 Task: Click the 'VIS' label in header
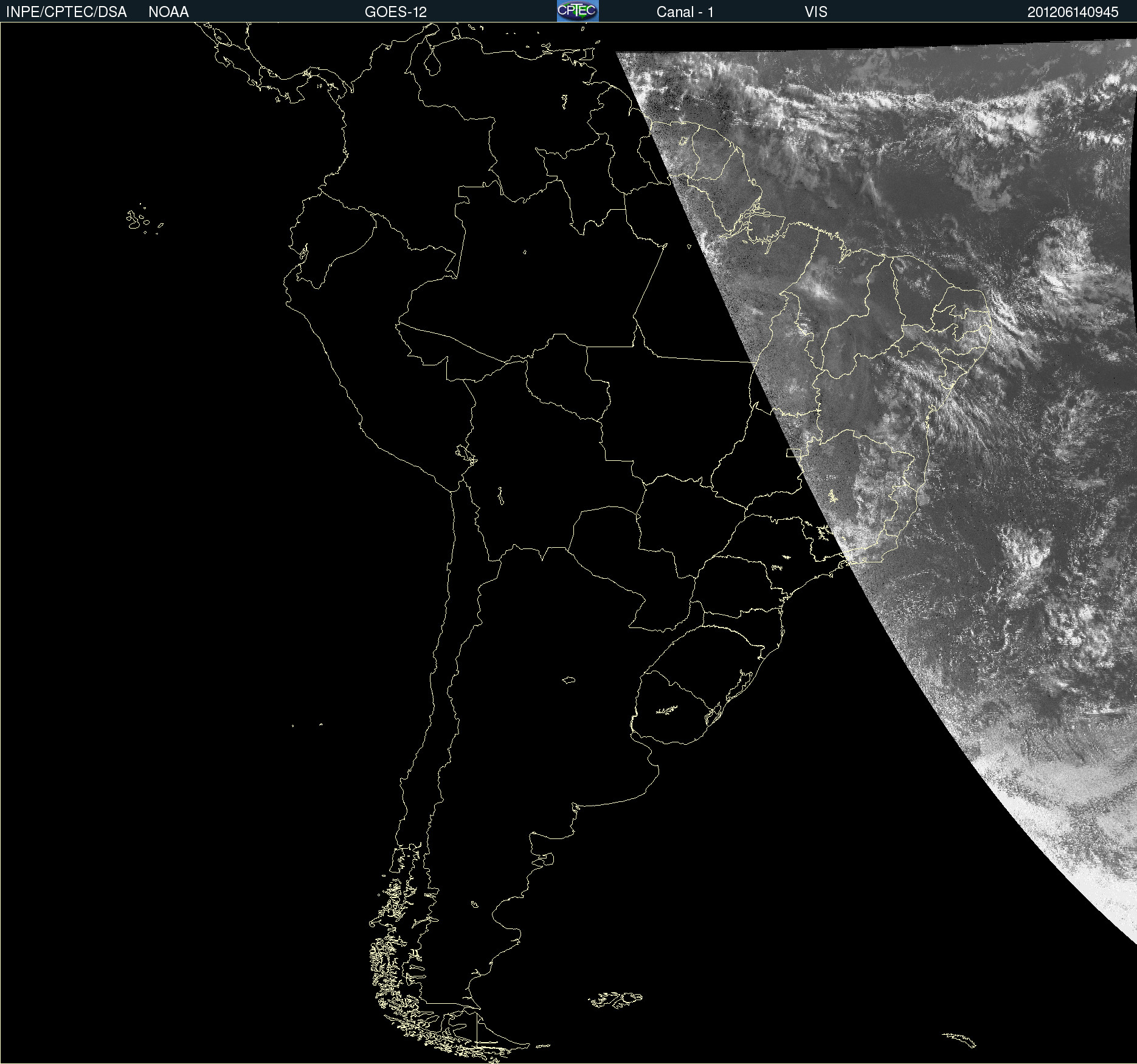pos(816,12)
